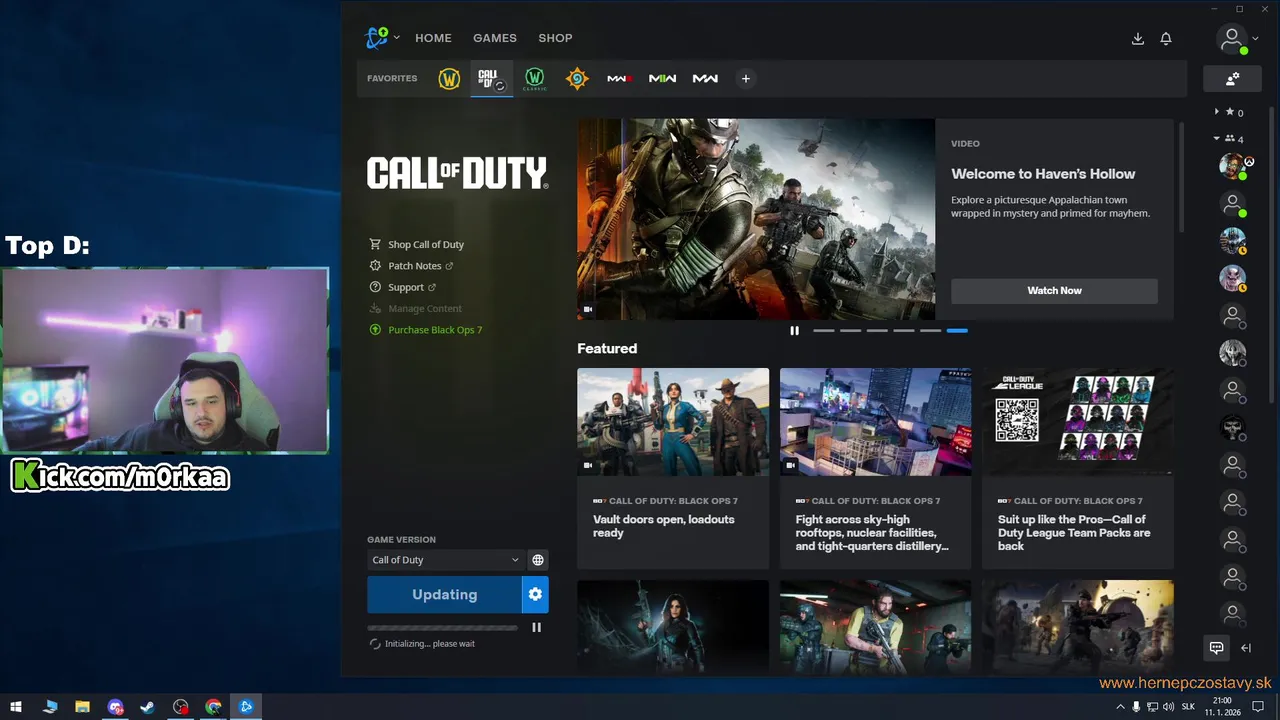Click the 'Welcome to Haven's Hollow' title
This screenshot has width=1280, height=720.
point(1043,174)
